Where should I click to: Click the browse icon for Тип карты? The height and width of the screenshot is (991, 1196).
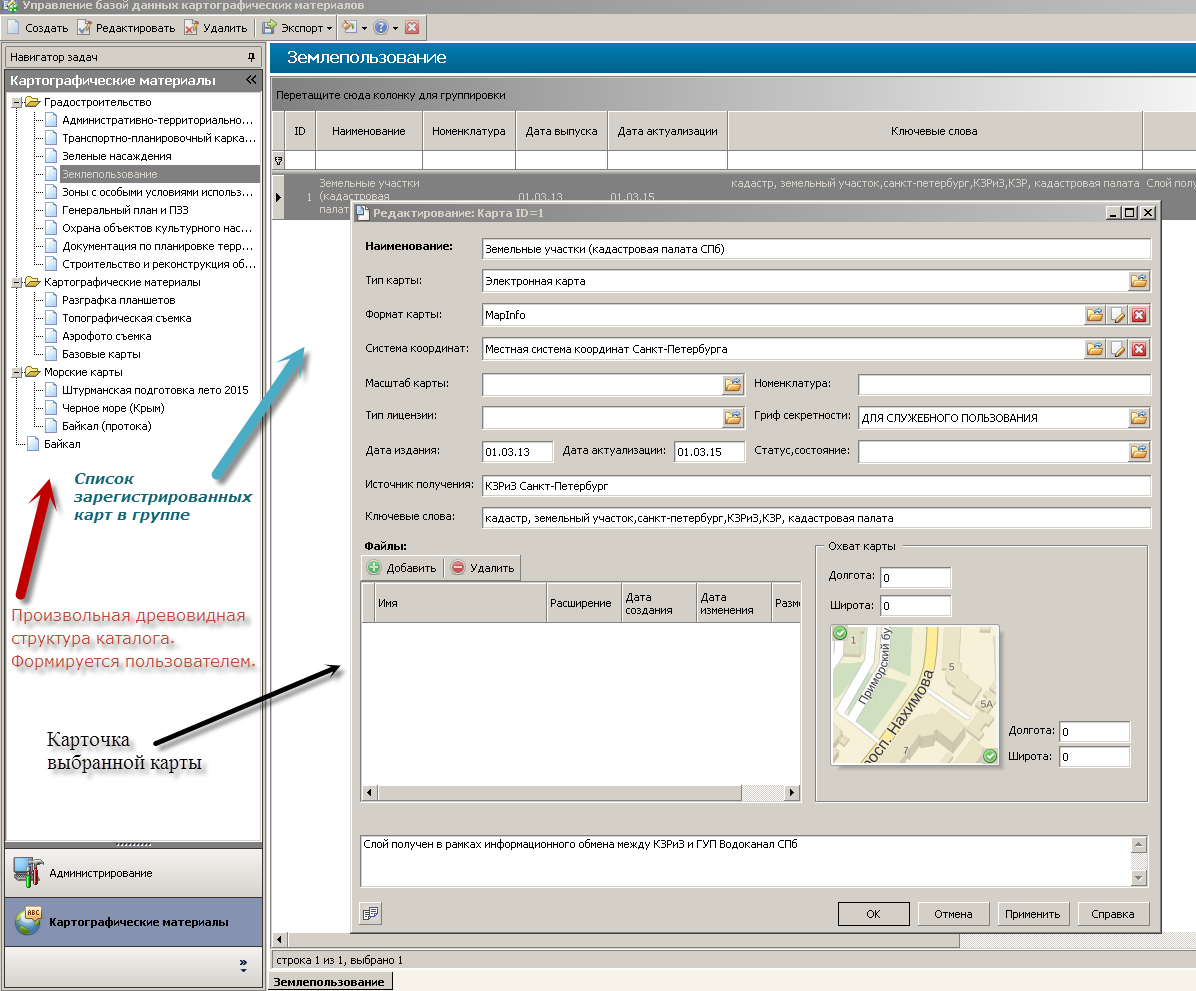[x=1139, y=281]
